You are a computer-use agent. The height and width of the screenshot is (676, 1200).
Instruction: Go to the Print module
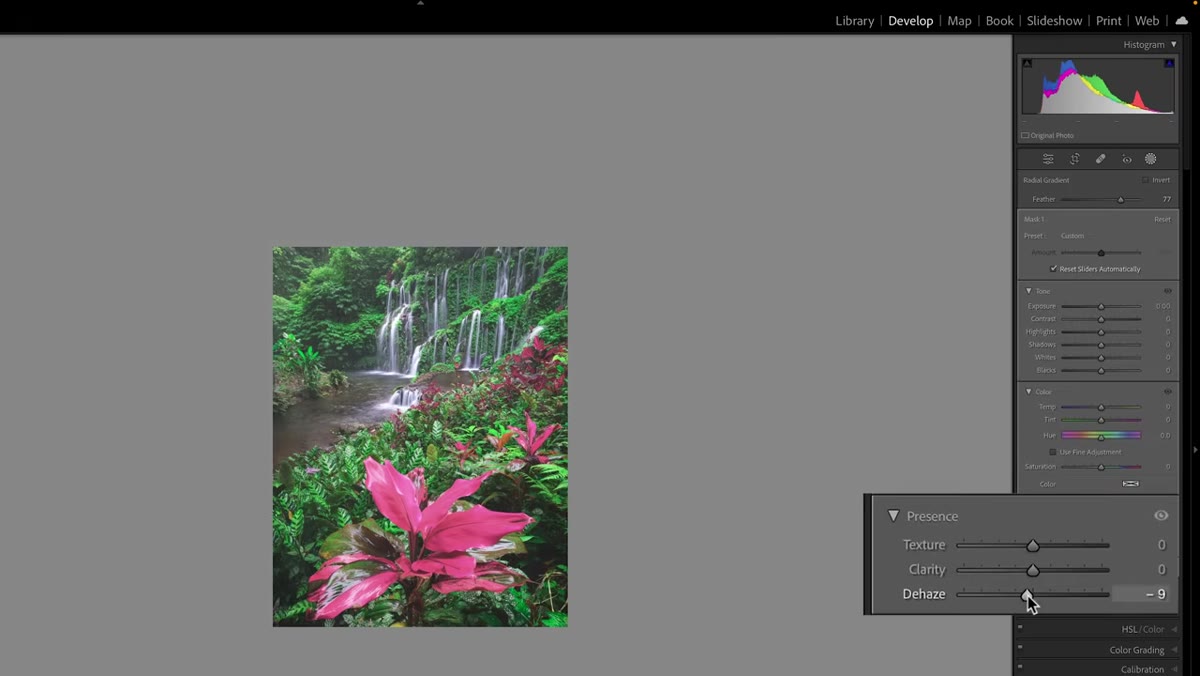point(1108,20)
